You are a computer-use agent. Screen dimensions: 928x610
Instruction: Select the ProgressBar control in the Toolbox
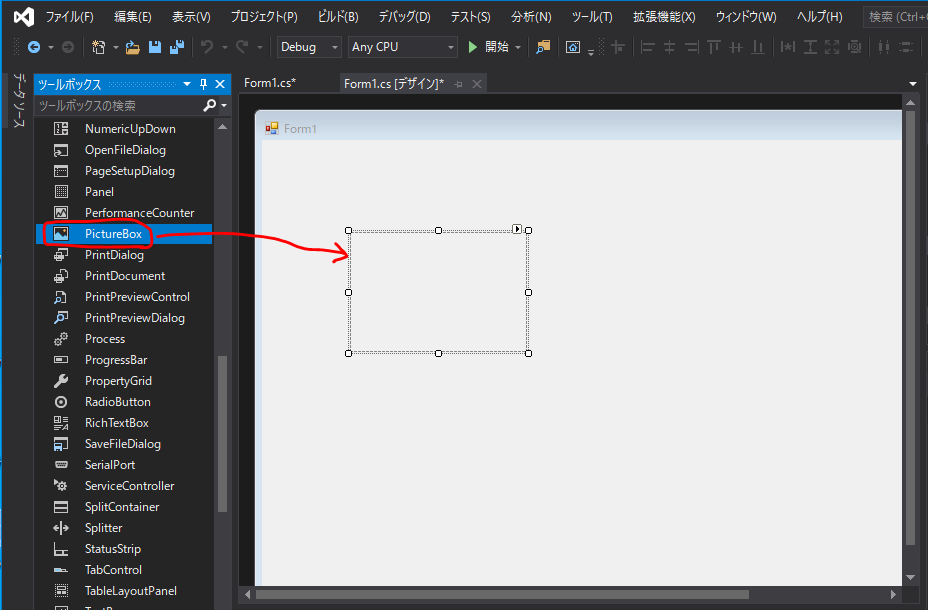[x=113, y=359]
